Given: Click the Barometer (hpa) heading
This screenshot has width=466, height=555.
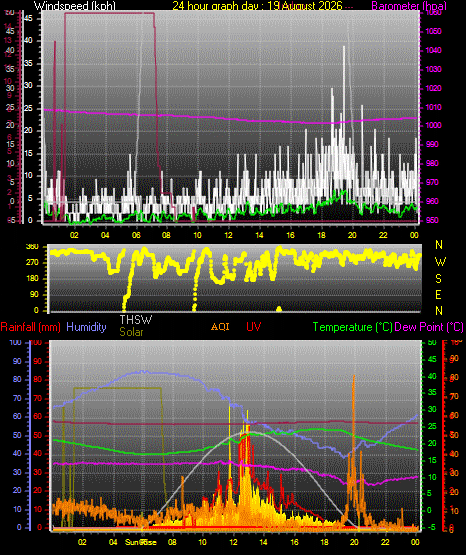Looking at the screenshot, I should click(409, 6).
